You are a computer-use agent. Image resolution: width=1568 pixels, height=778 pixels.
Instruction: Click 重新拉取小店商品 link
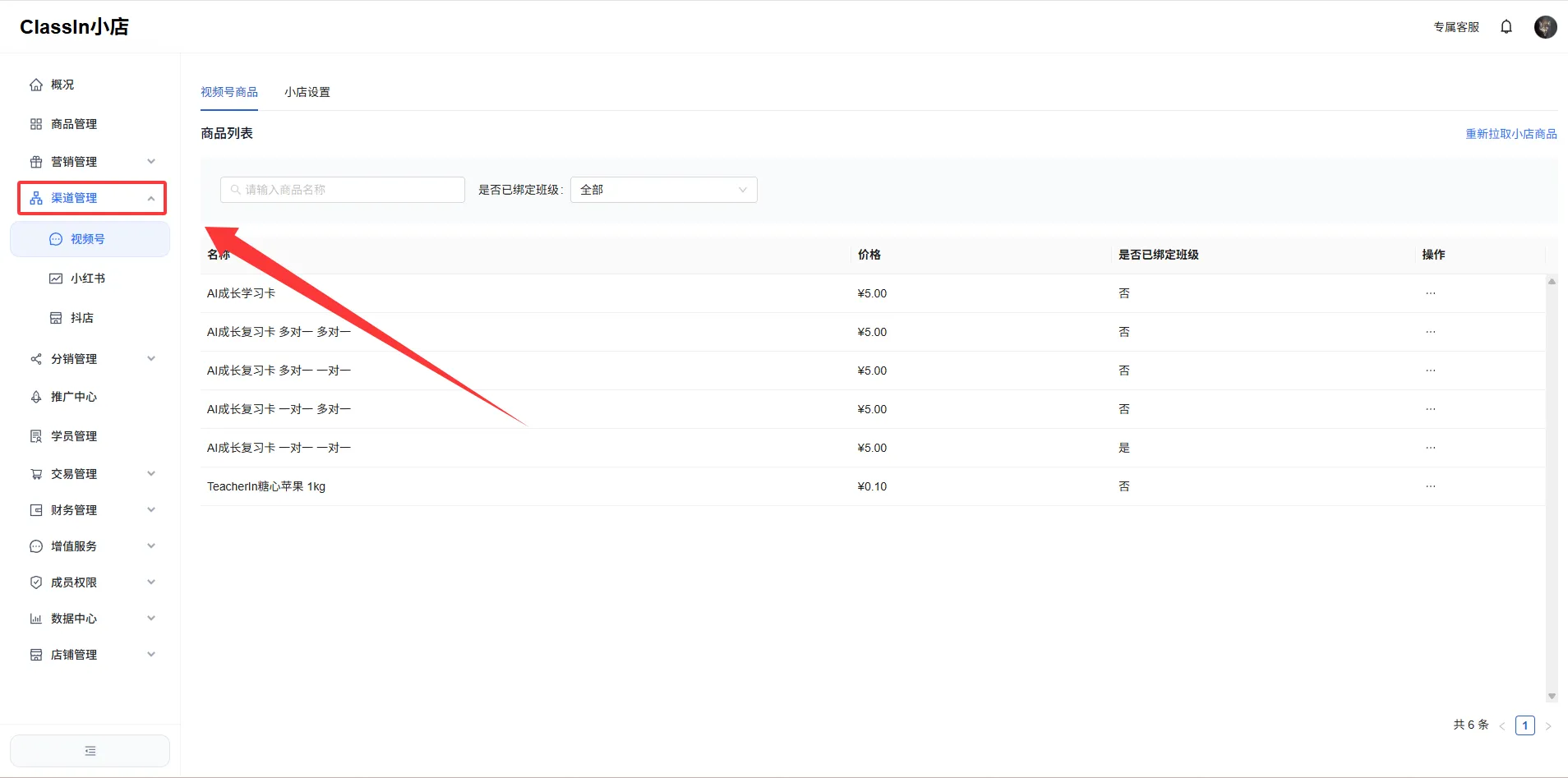[1511, 134]
